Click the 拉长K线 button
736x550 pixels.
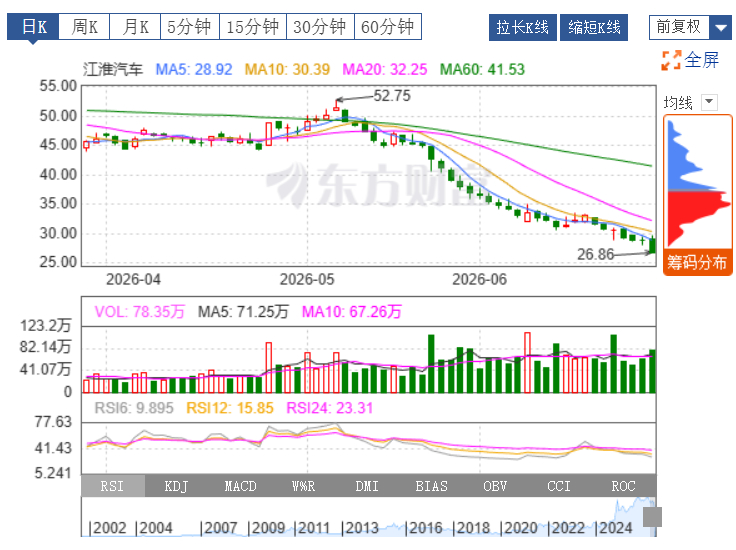point(522,27)
